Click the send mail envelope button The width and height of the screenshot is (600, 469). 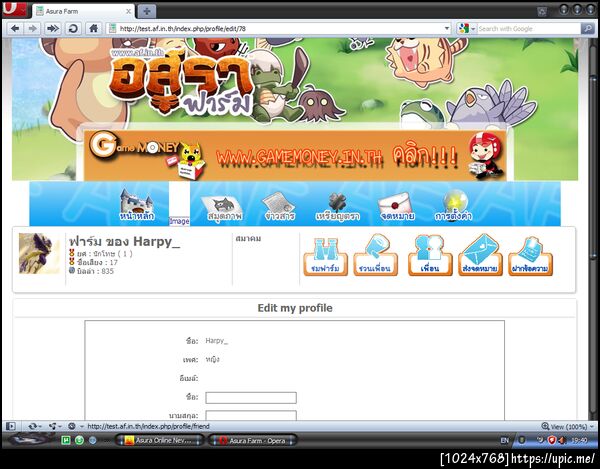point(480,255)
